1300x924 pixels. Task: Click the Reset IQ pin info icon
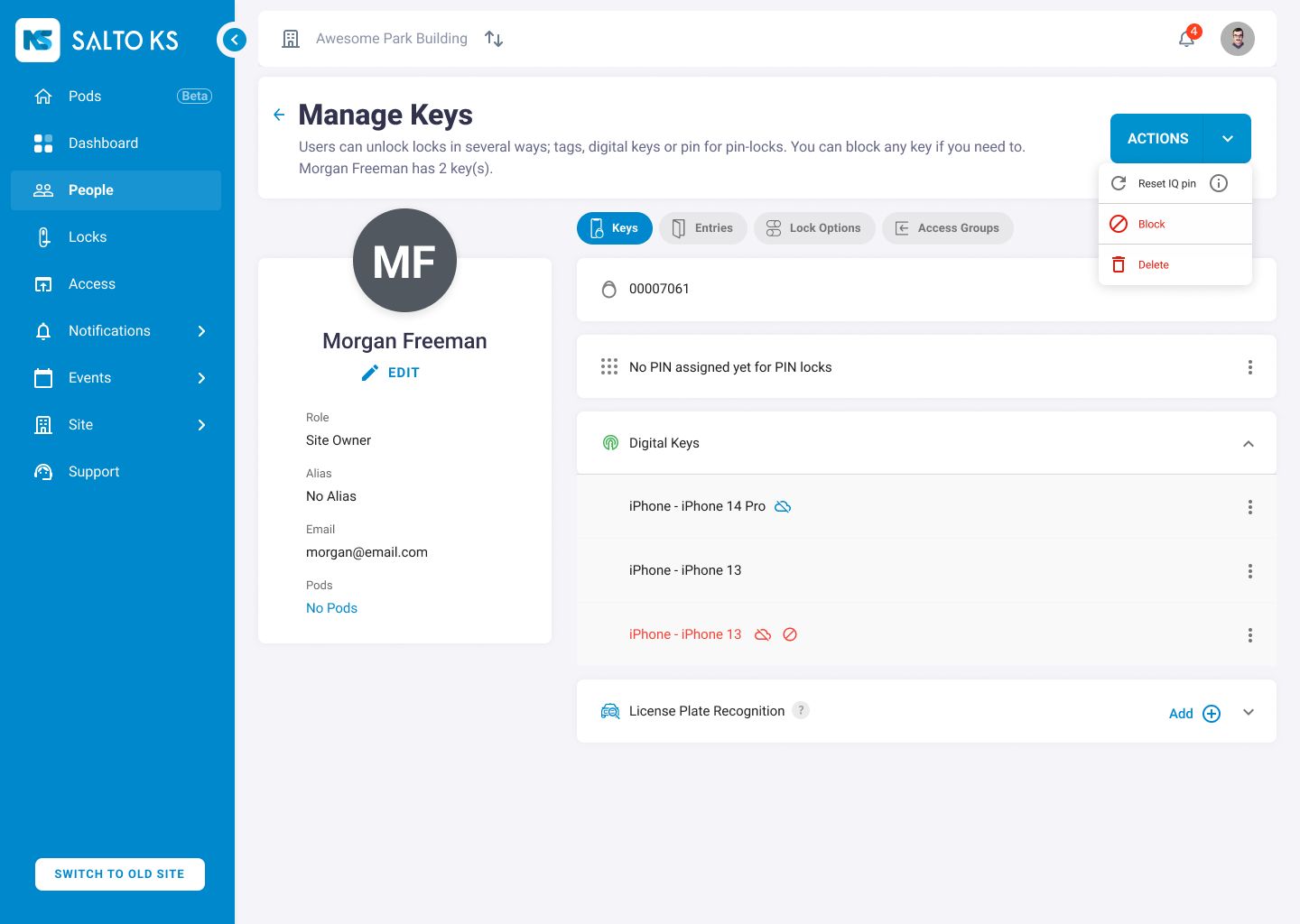(1219, 183)
